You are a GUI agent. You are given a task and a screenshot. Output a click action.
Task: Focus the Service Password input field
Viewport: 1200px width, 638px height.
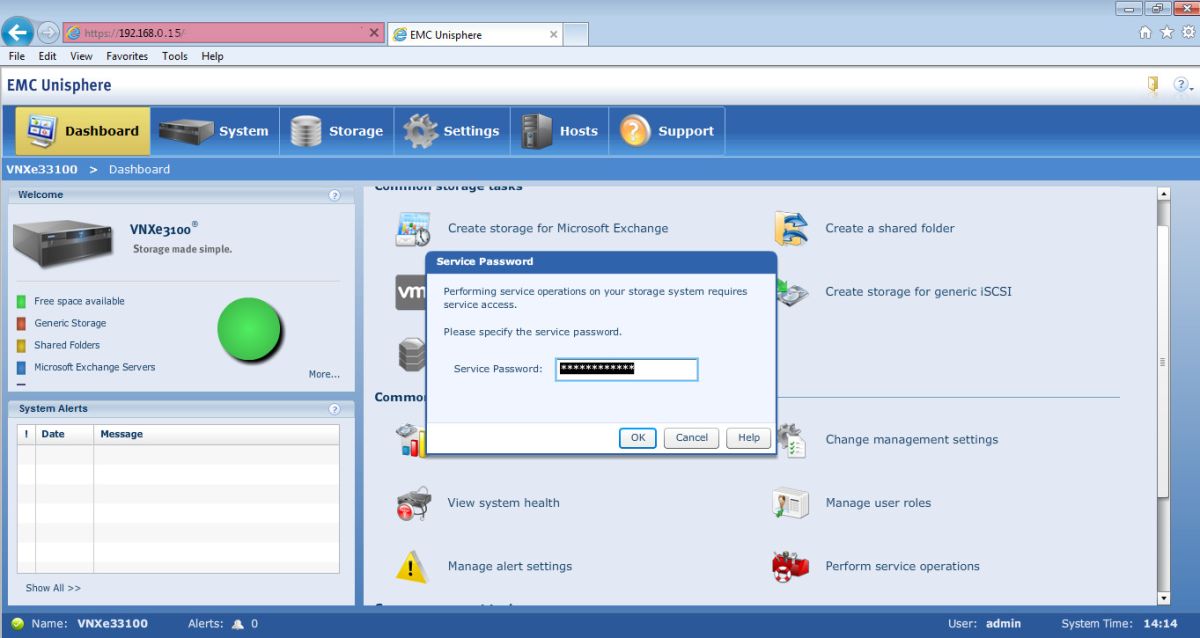pyautogui.click(x=626, y=369)
